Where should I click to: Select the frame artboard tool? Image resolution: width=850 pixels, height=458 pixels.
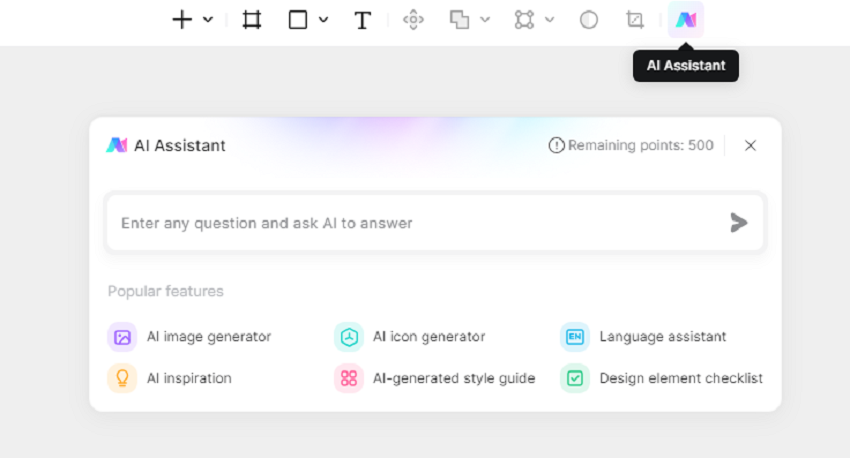[x=252, y=20]
